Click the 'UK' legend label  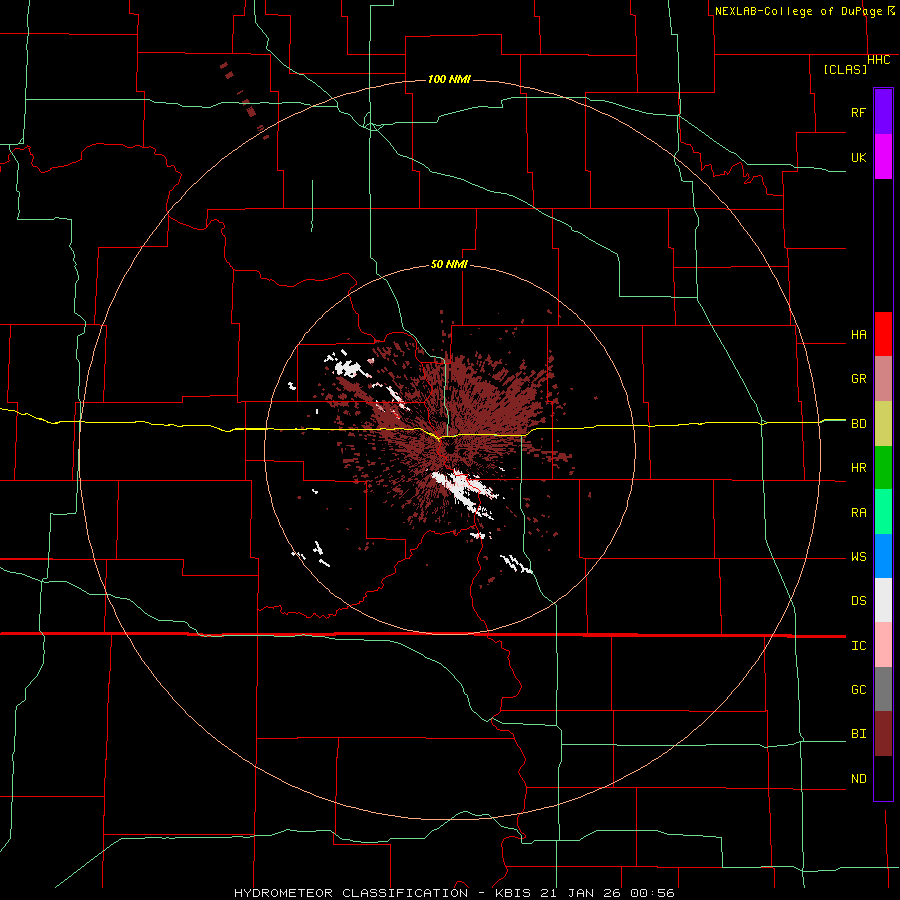click(858, 157)
